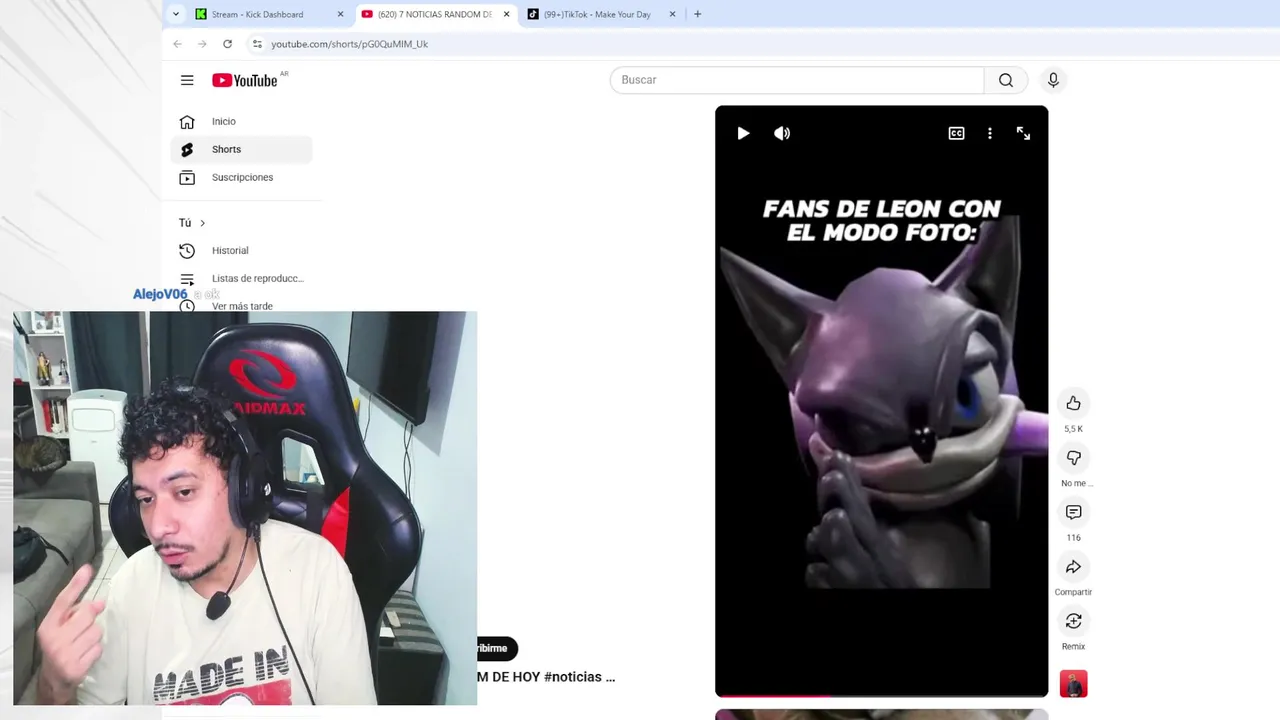
Task: Open a new browser tab
Action: coord(697,14)
